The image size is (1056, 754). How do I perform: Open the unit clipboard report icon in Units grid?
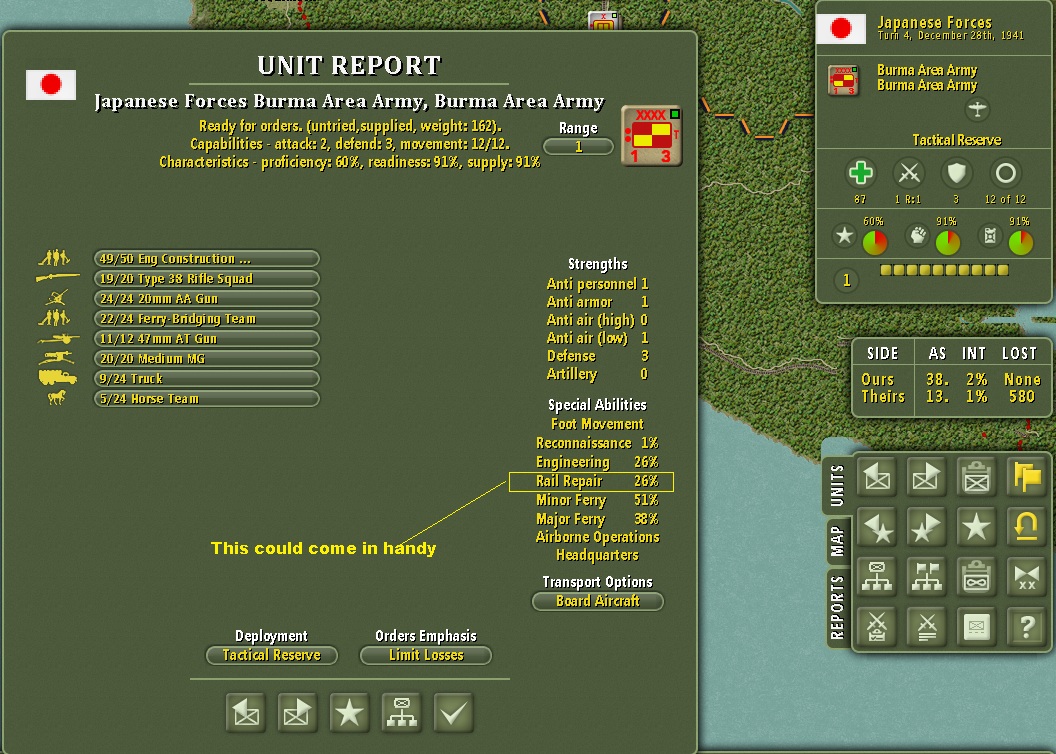coord(977,477)
